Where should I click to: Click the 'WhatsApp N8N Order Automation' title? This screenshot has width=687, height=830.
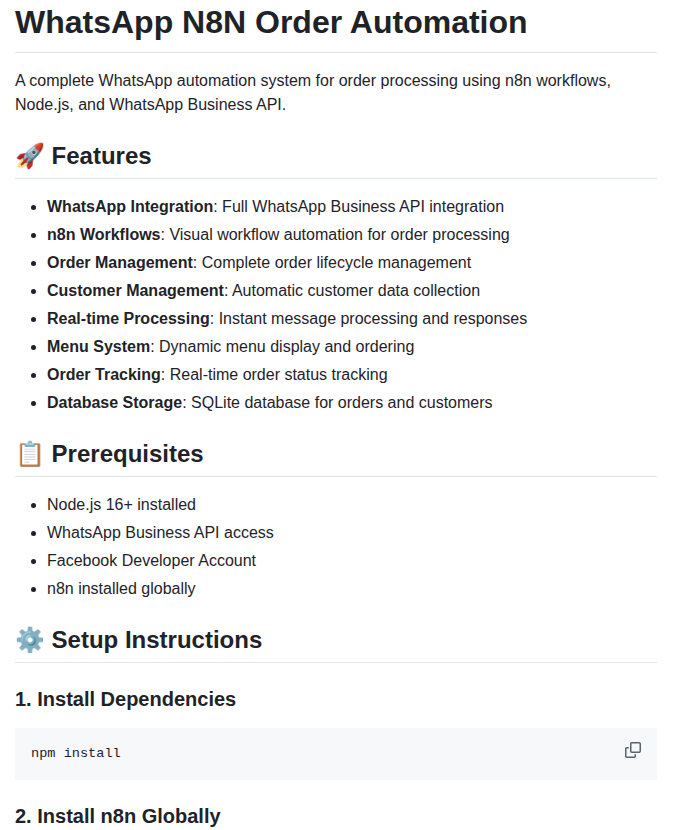point(271,22)
